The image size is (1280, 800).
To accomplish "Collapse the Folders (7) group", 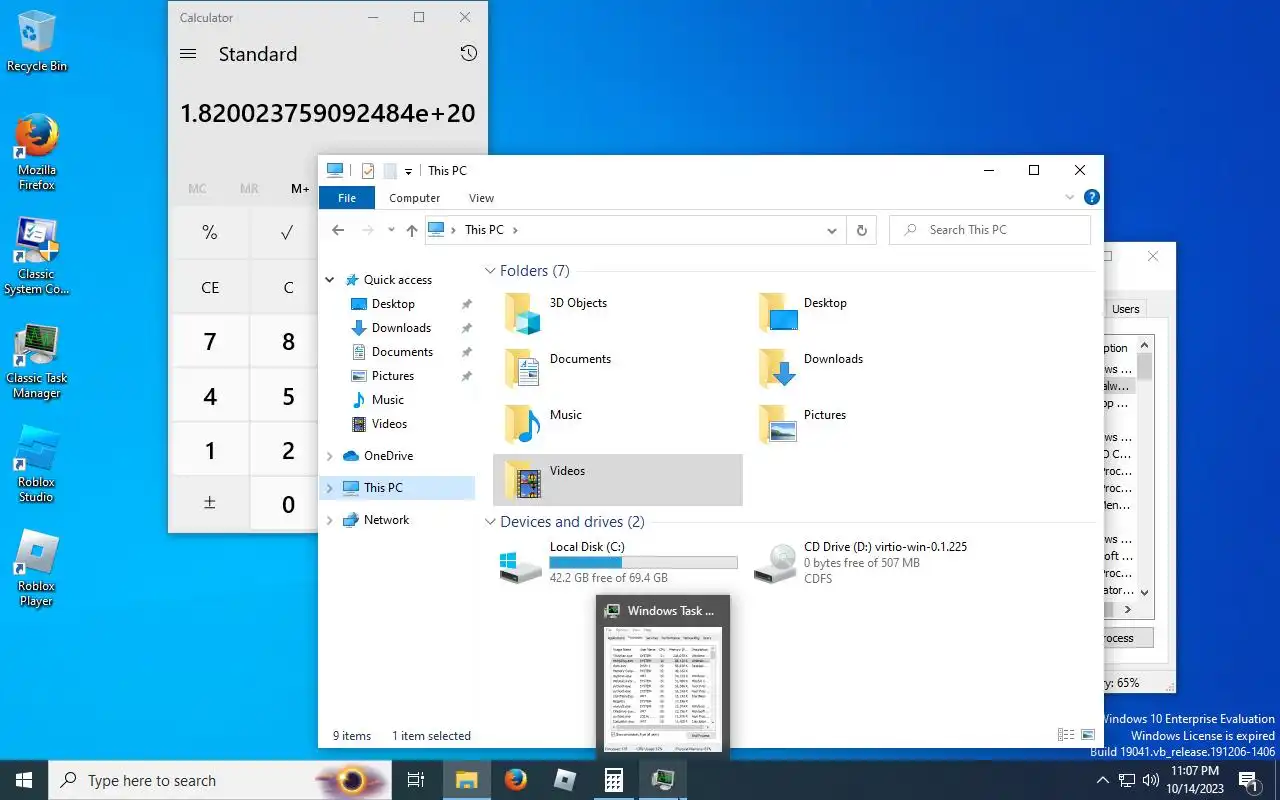I will point(490,271).
